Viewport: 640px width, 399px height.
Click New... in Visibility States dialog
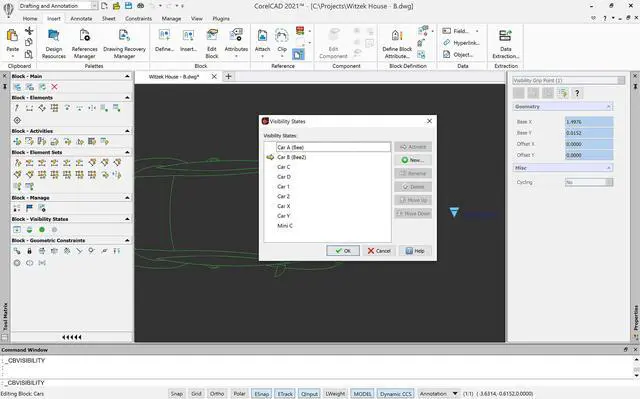click(x=413, y=160)
